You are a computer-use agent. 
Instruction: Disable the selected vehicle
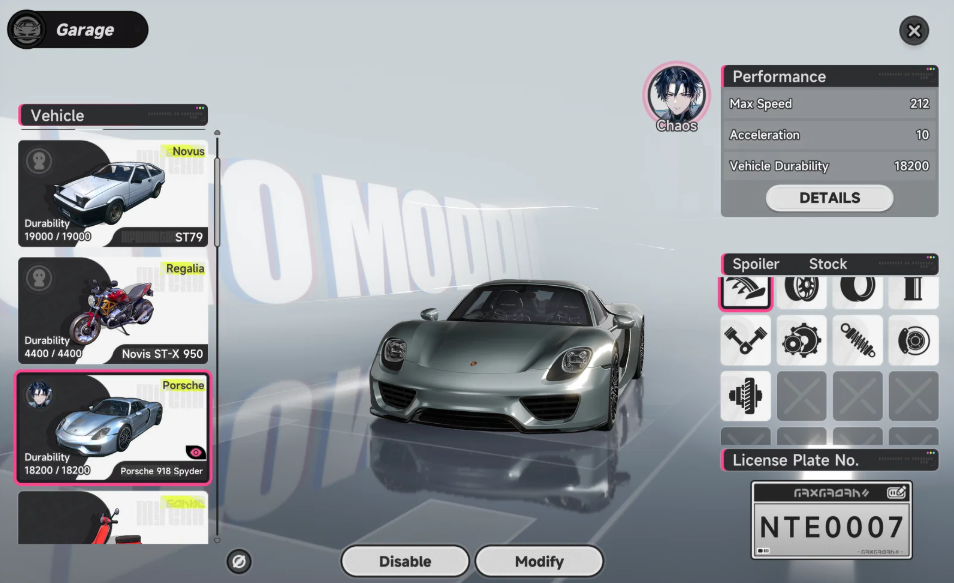coord(405,561)
